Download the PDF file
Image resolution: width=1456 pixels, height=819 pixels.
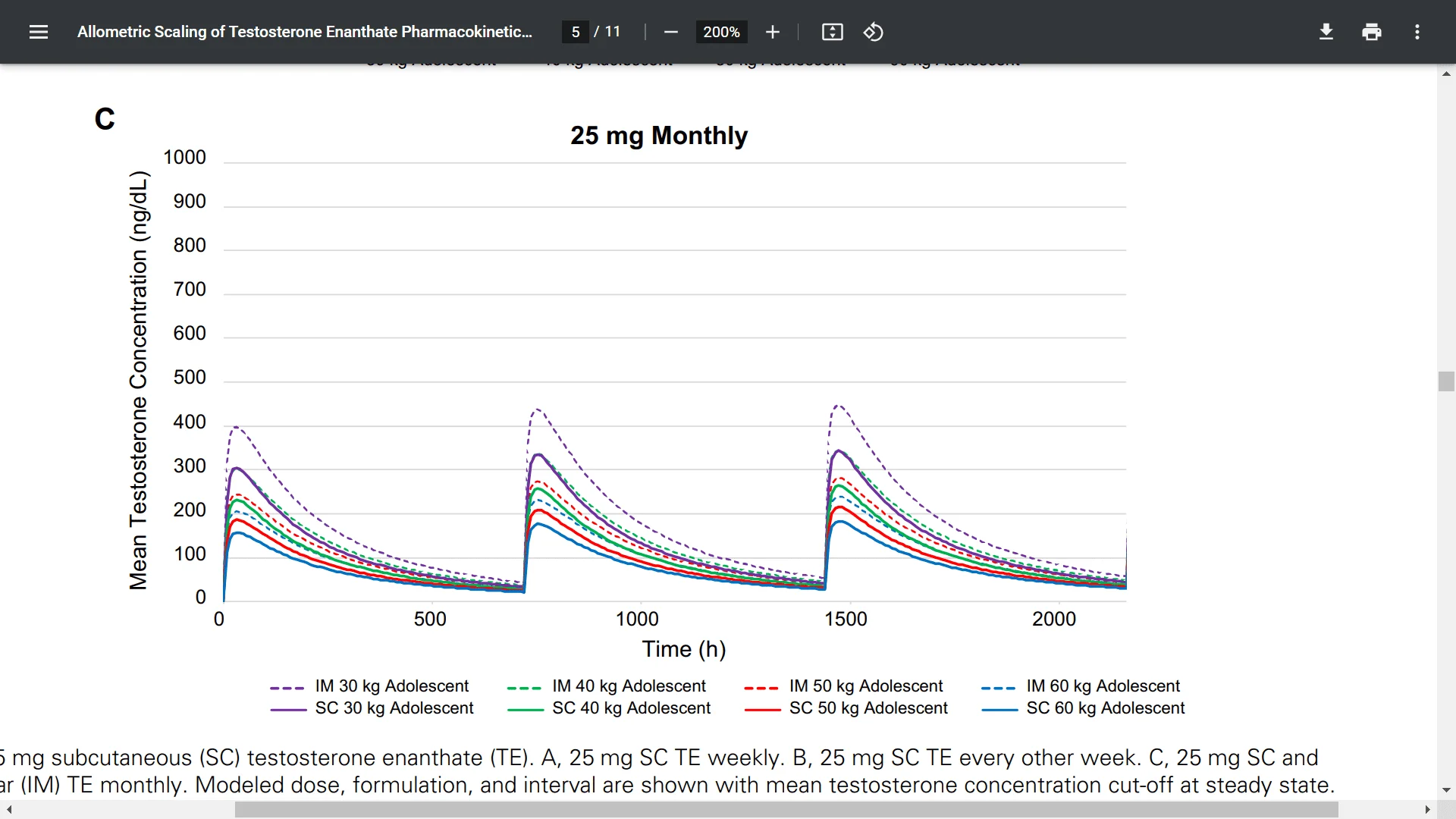[1326, 32]
